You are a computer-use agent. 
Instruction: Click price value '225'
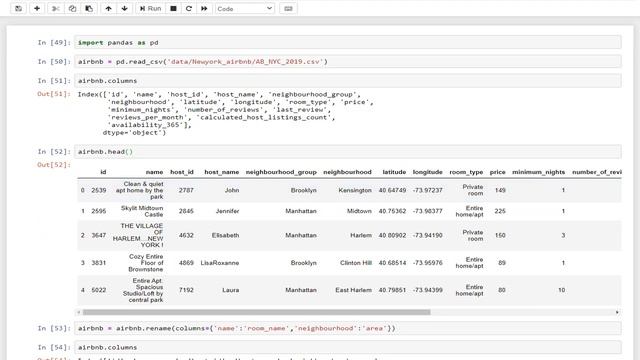tap(500, 211)
